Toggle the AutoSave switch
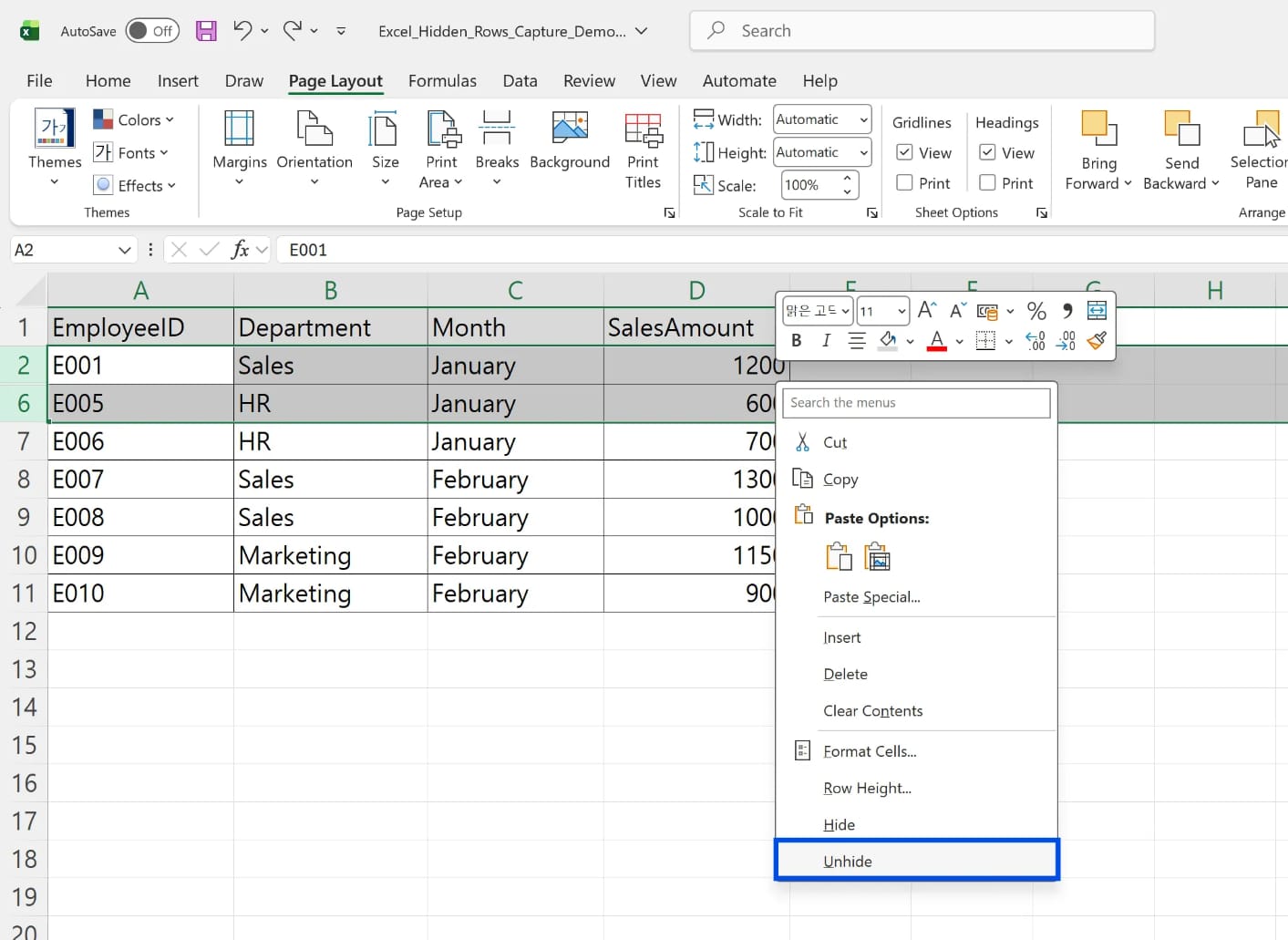Image resolution: width=1288 pixels, height=940 pixels. point(151,31)
